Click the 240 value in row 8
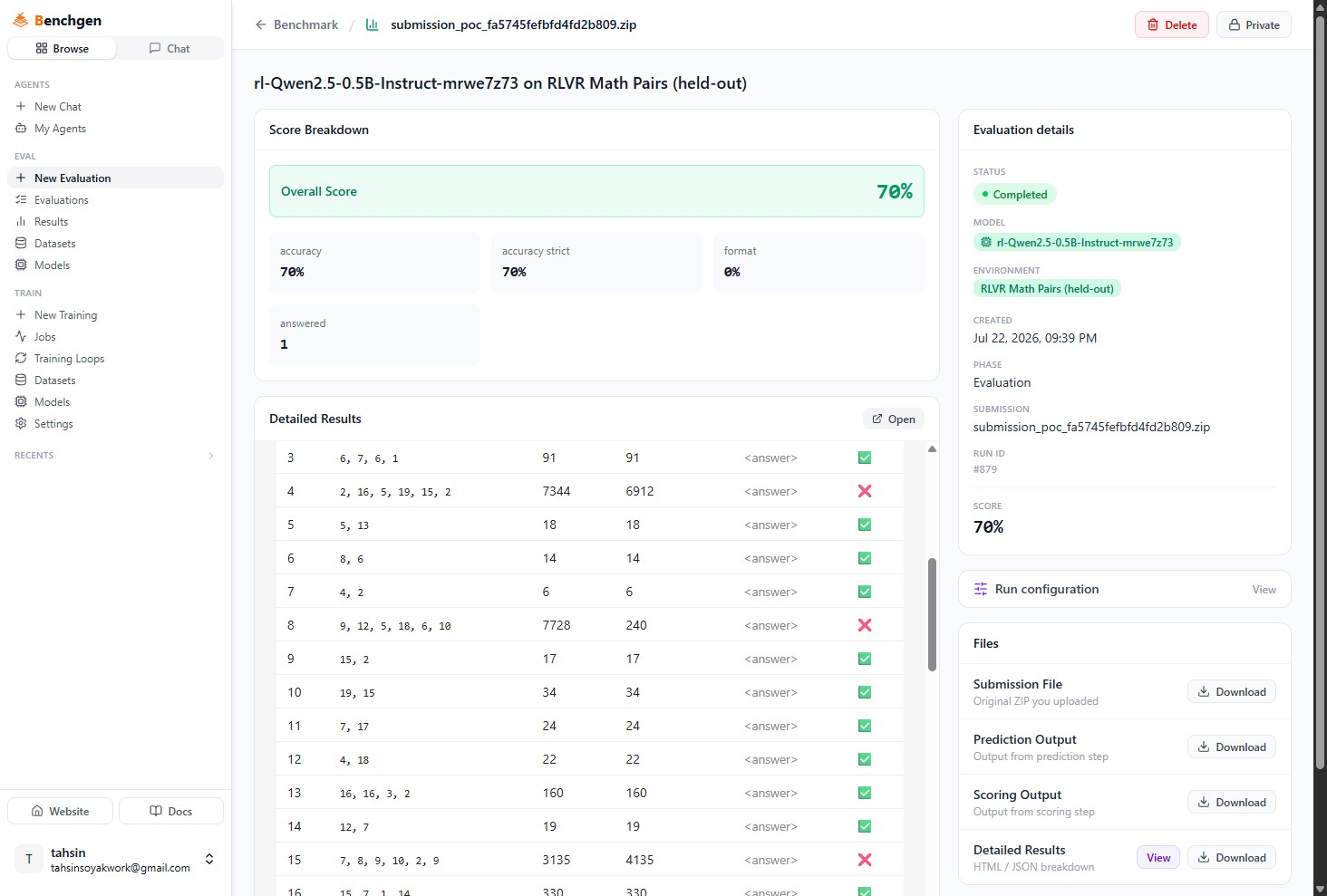This screenshot has width=1327, height=896. pos(636,625)
